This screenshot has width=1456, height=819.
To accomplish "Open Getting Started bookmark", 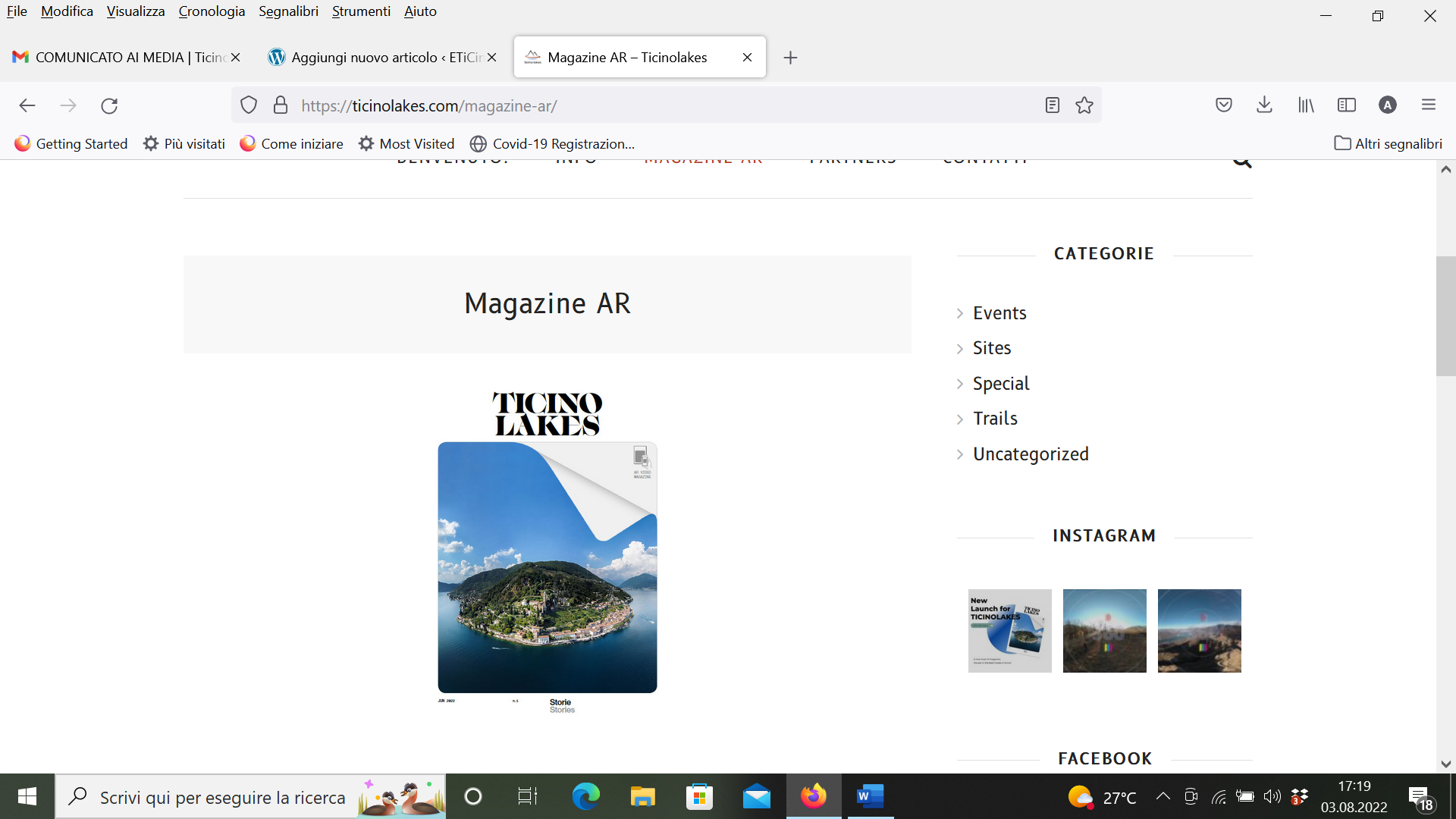I will coord(71,144).
